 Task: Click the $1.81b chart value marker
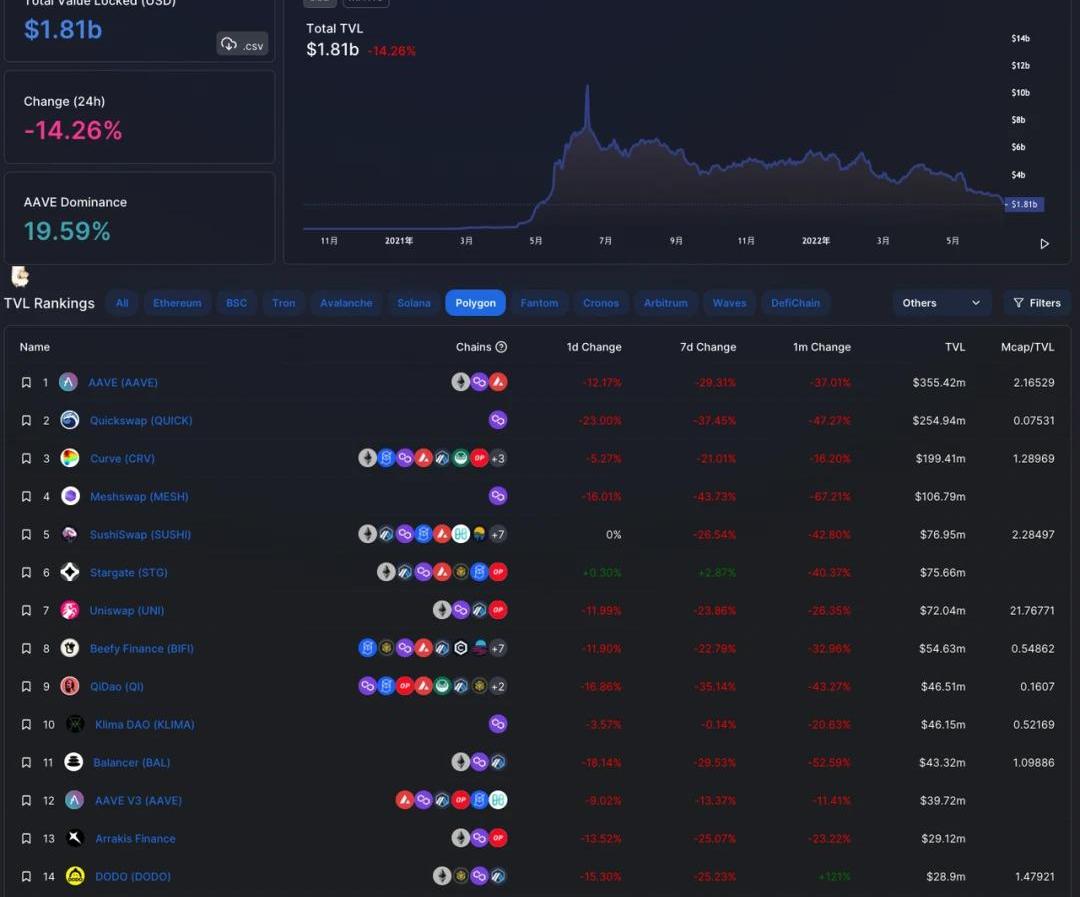click(x=1024, y=204)
